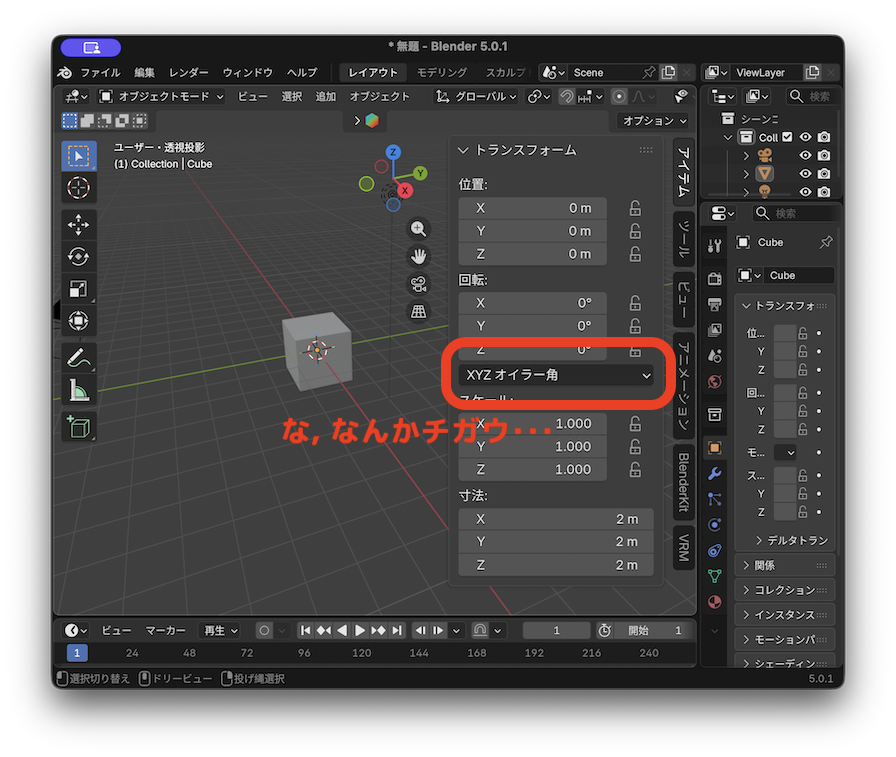Screen dimensions: 896x757
Task: Open Tool properties tab icon
Action: [x=714, y=246]
